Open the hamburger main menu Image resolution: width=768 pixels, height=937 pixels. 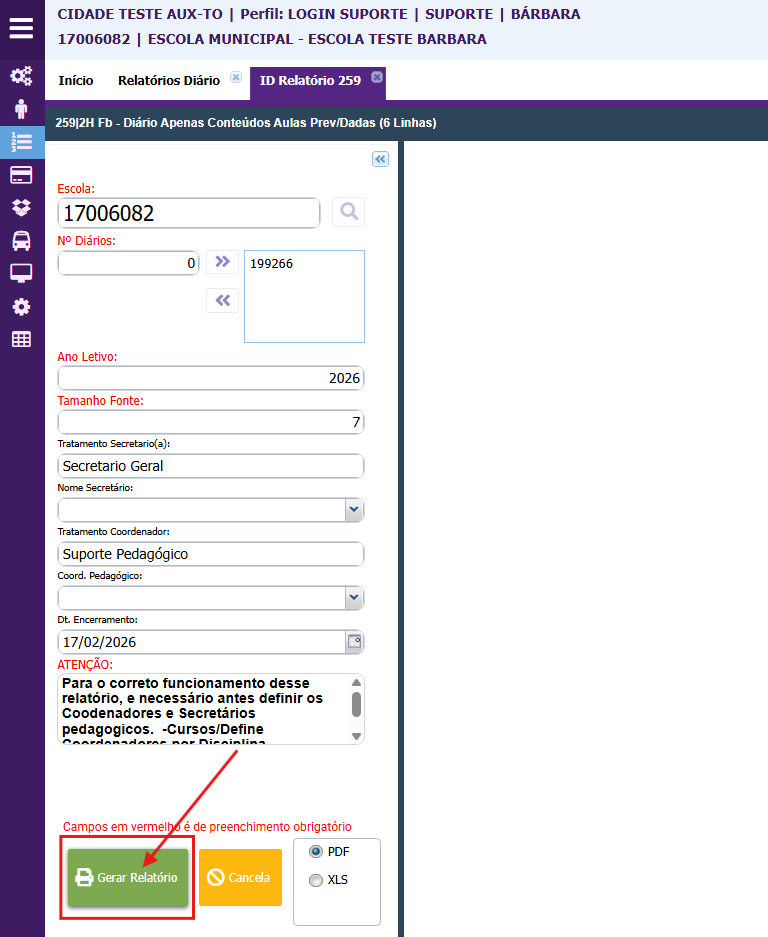(21, 27)
